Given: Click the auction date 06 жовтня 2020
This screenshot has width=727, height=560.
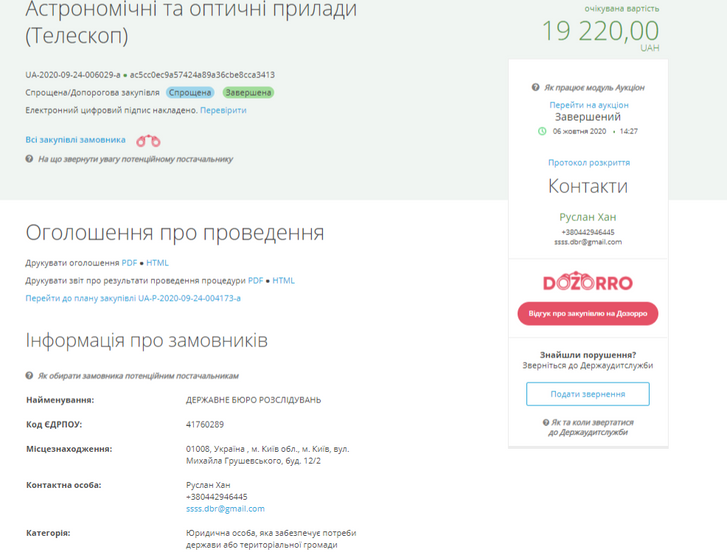Looking at the screenshot, I should (x=579, y=131).
